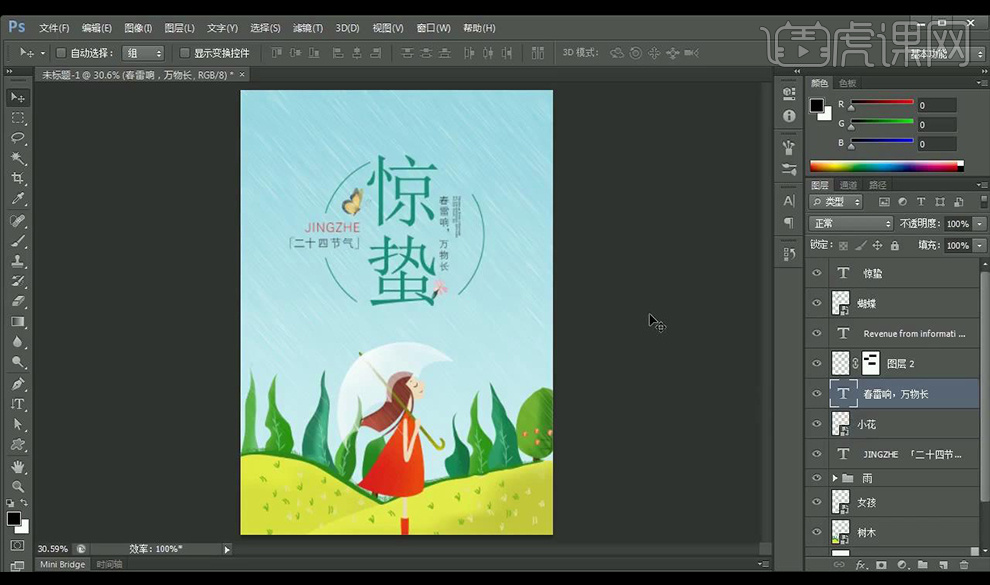Screen dimensions: 990x585
Task: Select the Magic Wand tool
Action: click(x=18, y=158)
